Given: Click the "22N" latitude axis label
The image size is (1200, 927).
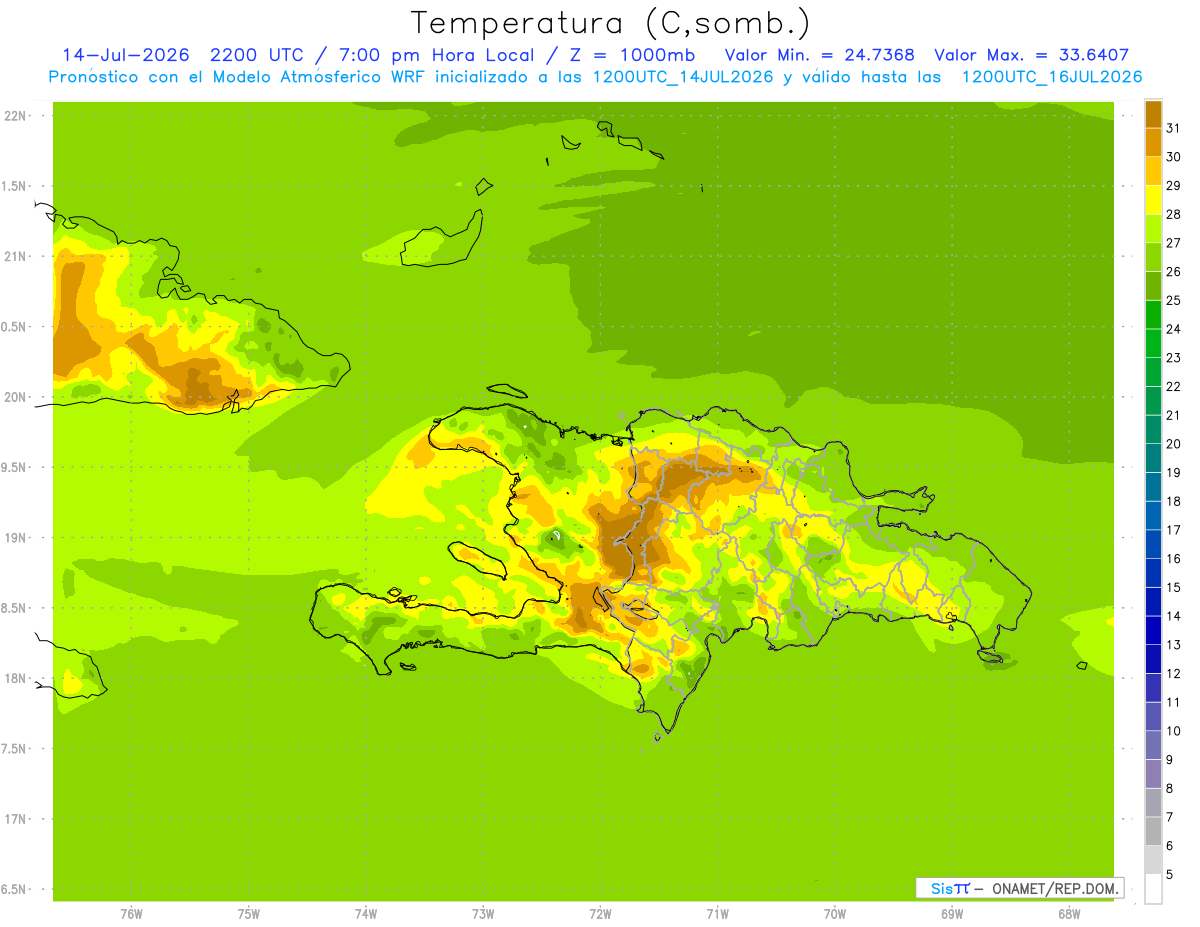Looking at the screenshot, I should coord(16,116).
